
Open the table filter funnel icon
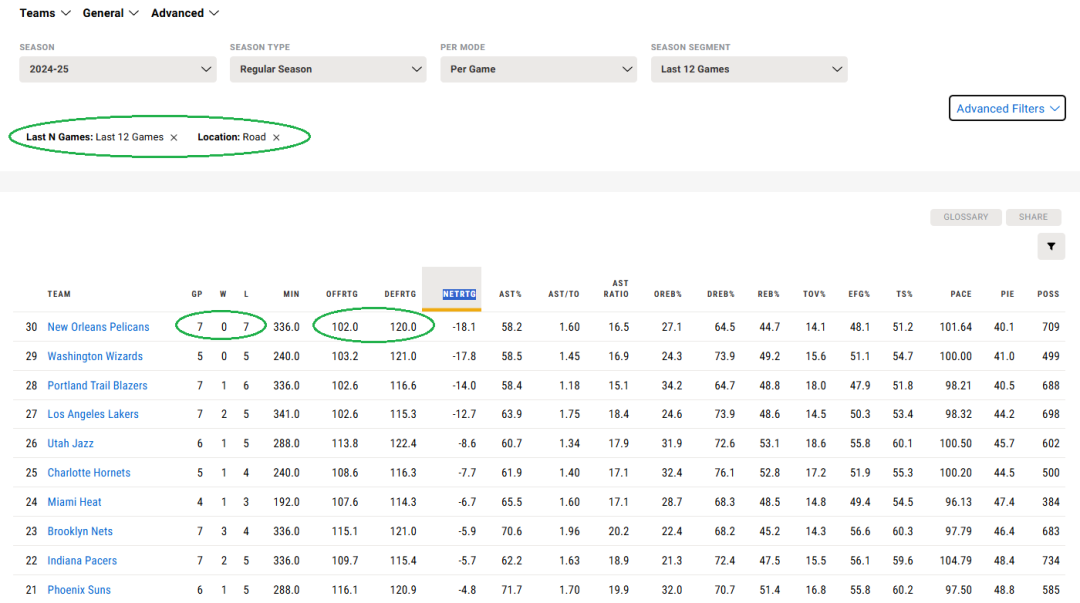1051,247
